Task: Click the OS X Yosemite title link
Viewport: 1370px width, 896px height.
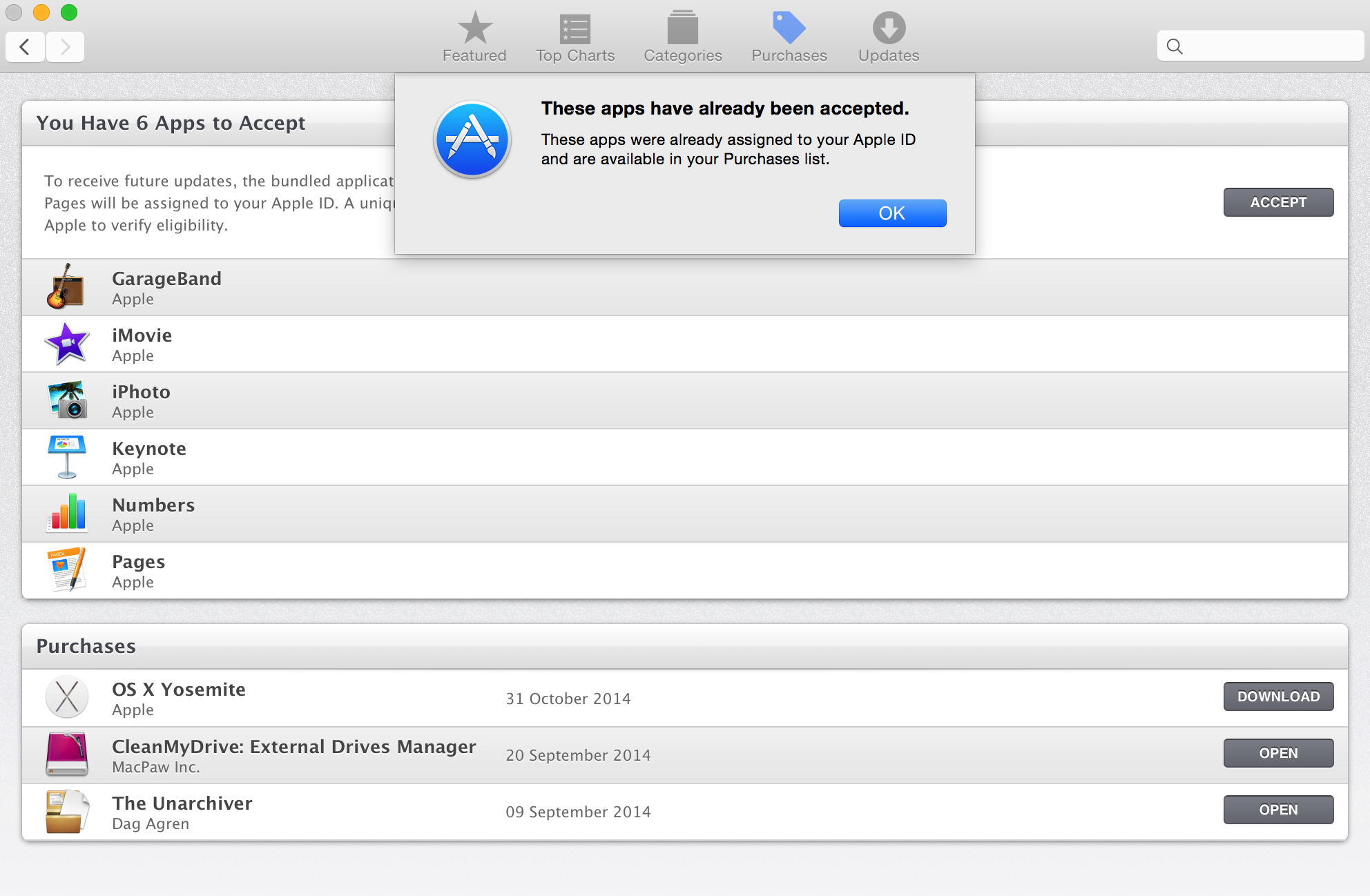Action: [178, 690]
